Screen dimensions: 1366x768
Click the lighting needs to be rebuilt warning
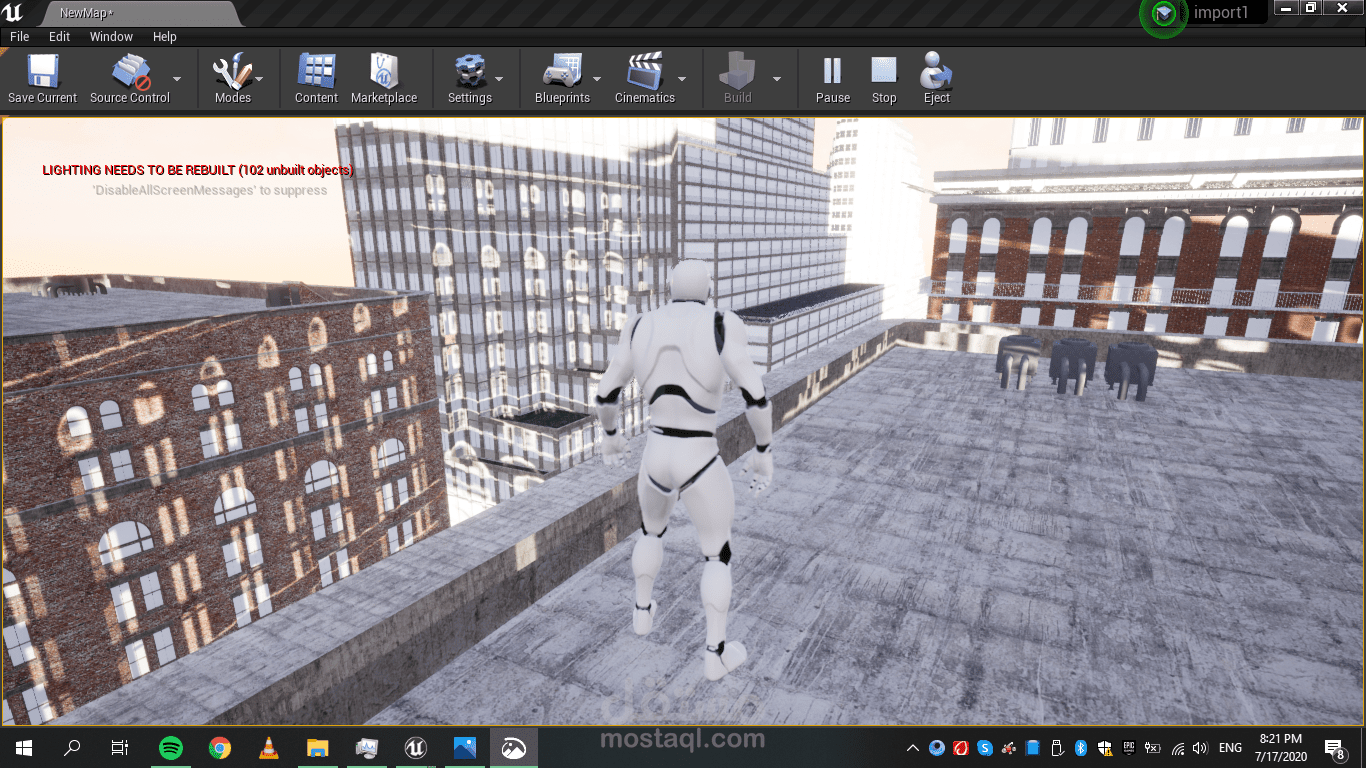[198, 170]
